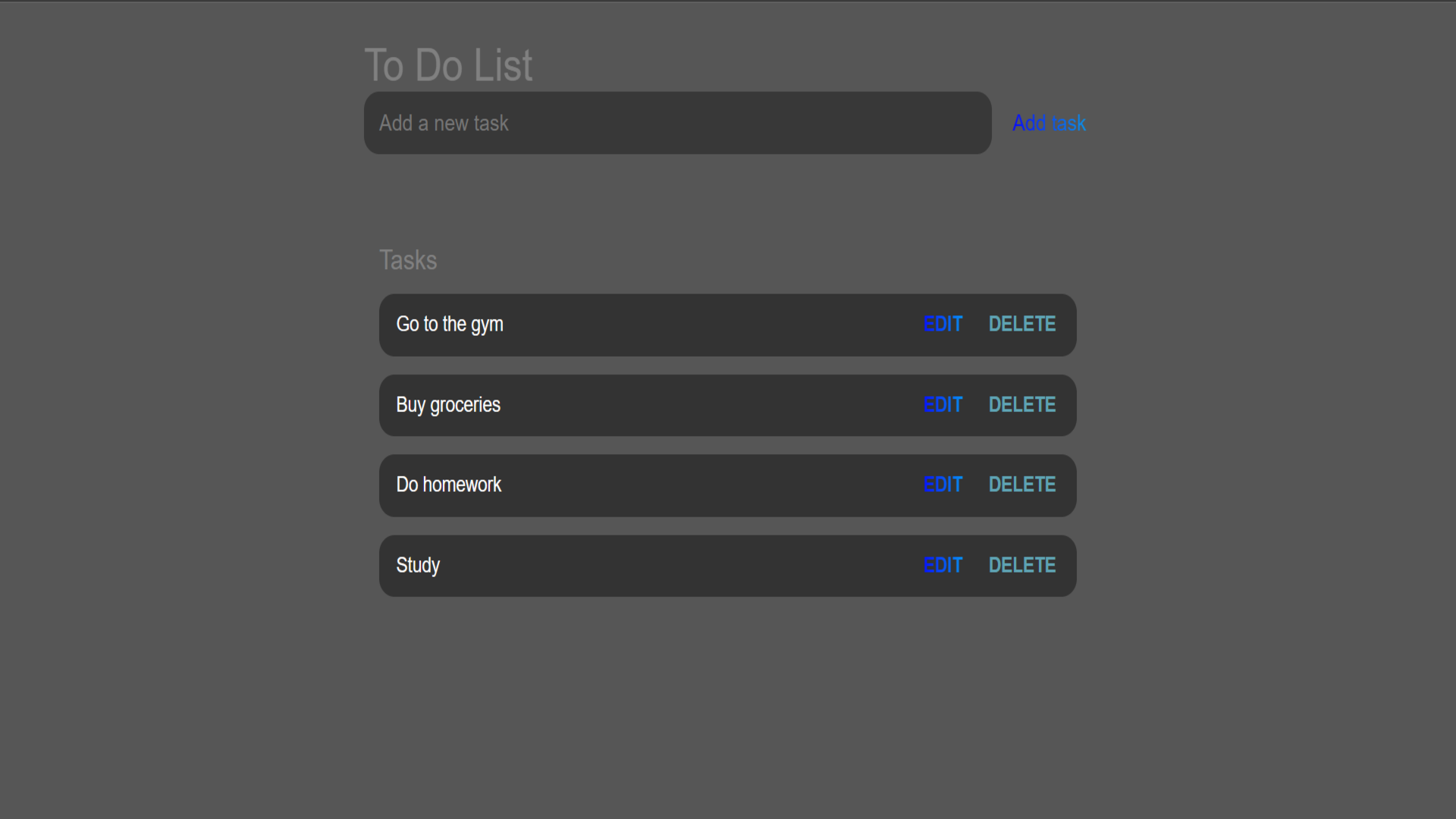Screen dimensions: 1456x819
Task: Click the Go to the gym text
Action: 449,325
